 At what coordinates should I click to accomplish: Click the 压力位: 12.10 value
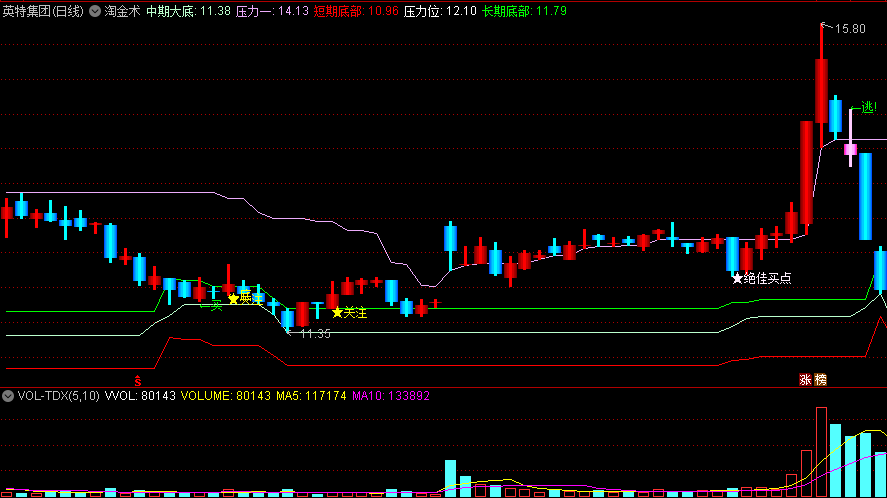[440, 11]
